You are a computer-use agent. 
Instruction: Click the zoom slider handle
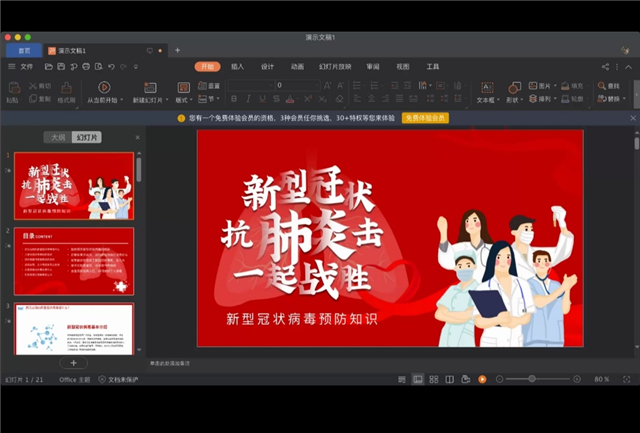[x=532, y=379]
